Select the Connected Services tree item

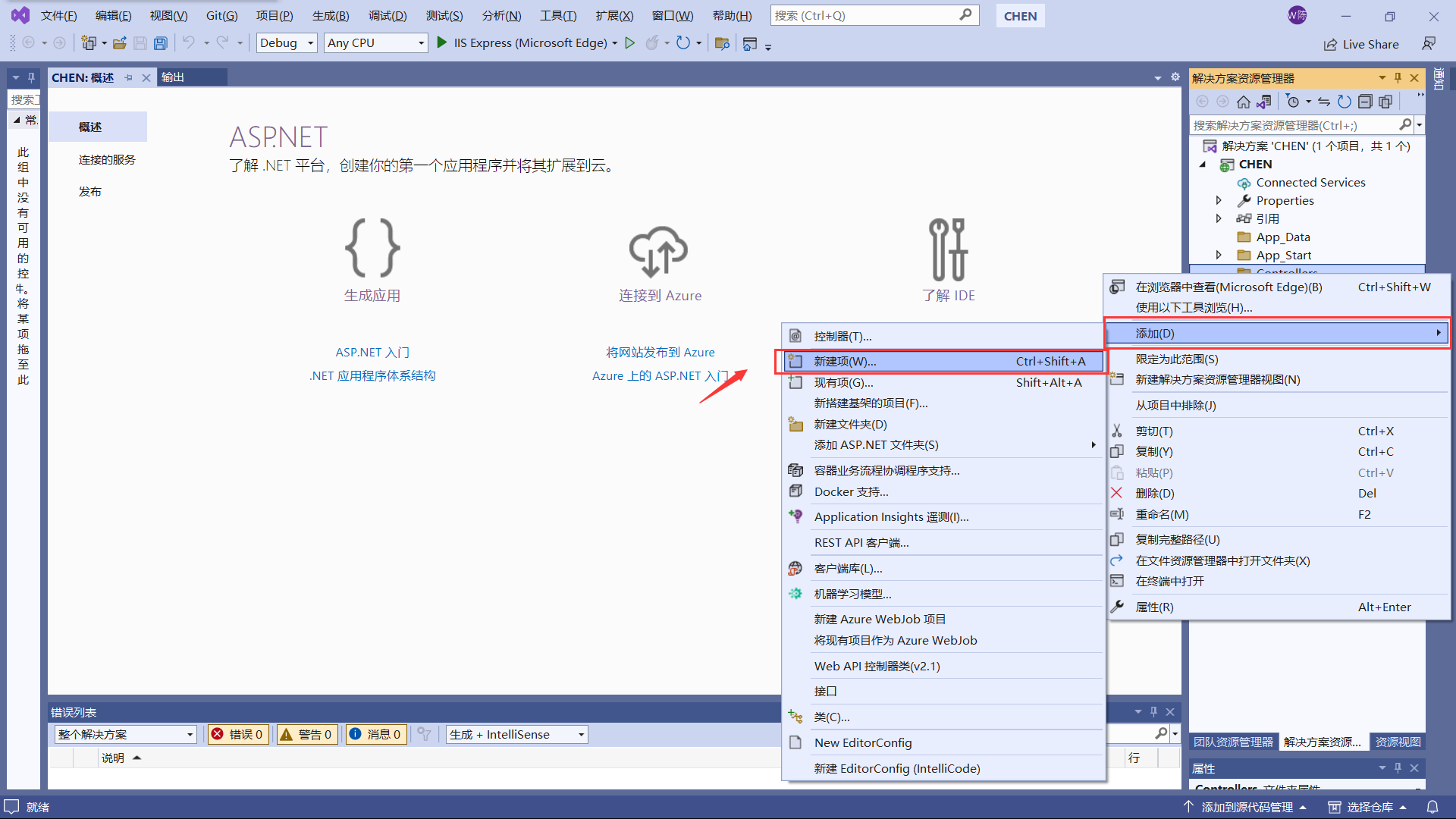1310,183
